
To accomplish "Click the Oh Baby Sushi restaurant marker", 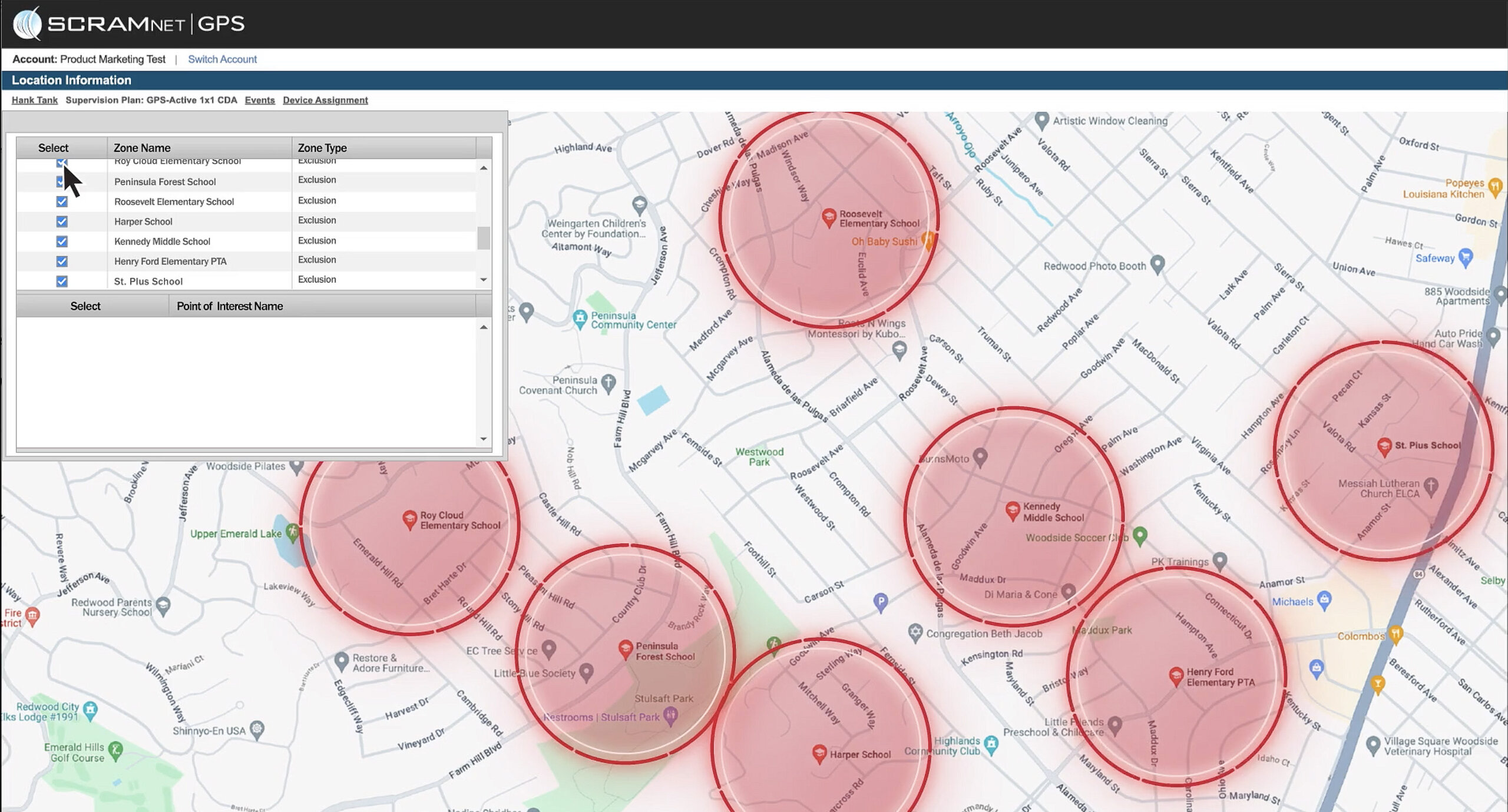I will 928,241.
